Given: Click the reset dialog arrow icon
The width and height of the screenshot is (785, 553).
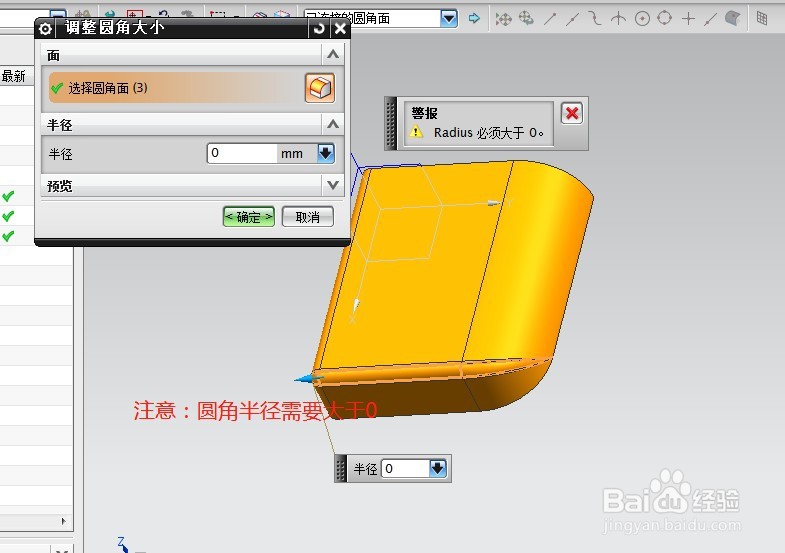Looking at the screenshot, I should 319,29.
